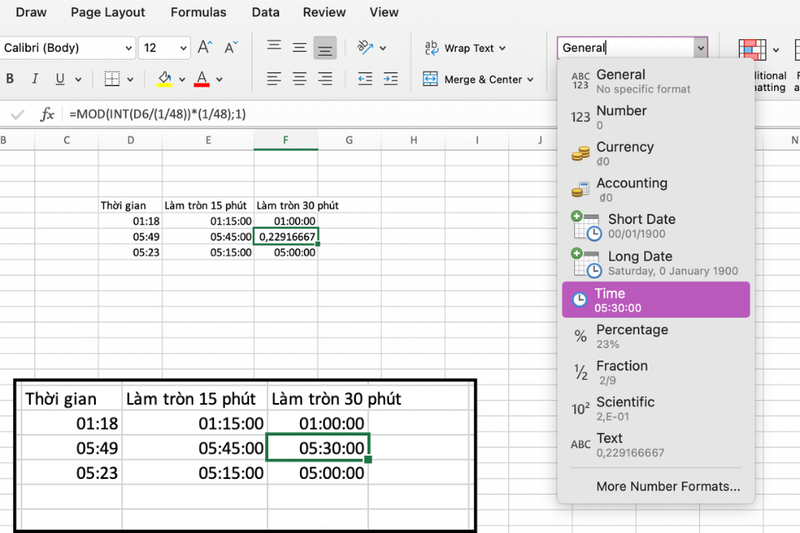Confirm formula with checkmark icon

(x=17, y=114)
